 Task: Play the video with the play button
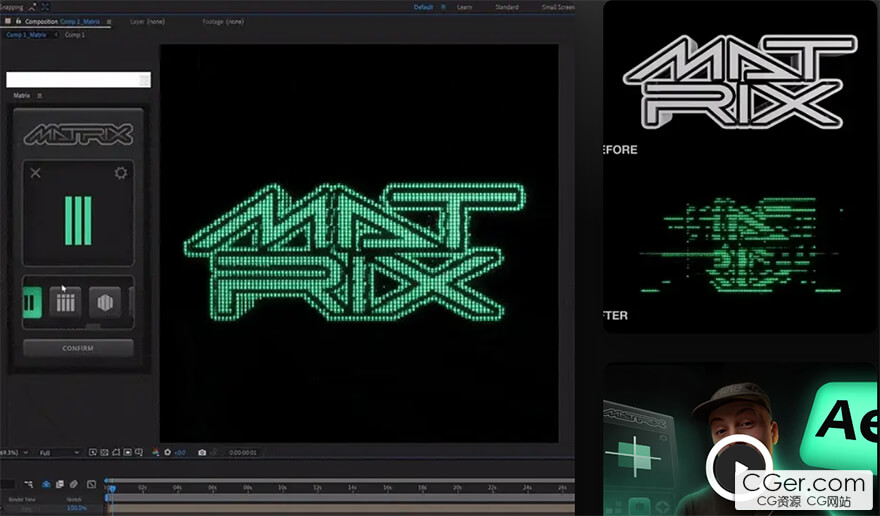[740, 468]
